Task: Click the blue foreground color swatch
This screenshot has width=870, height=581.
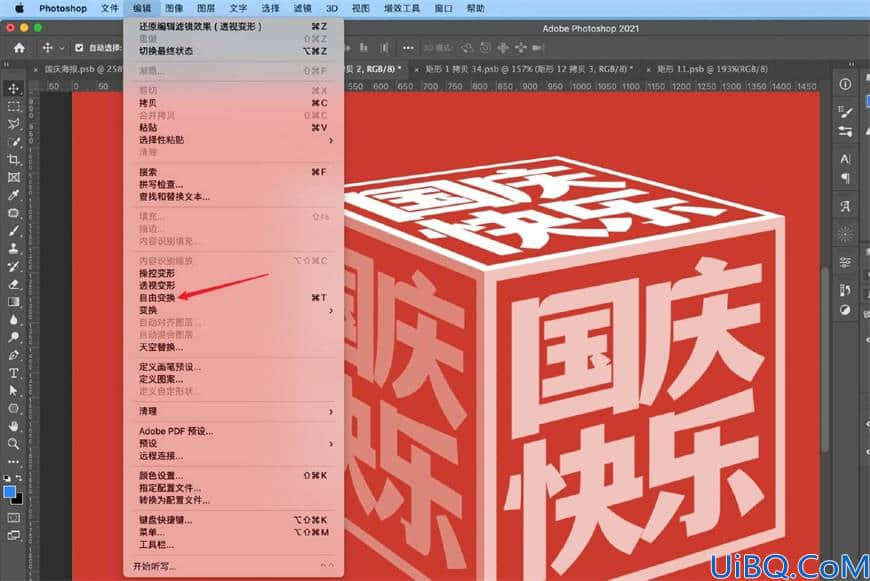Action: (9, 492)
